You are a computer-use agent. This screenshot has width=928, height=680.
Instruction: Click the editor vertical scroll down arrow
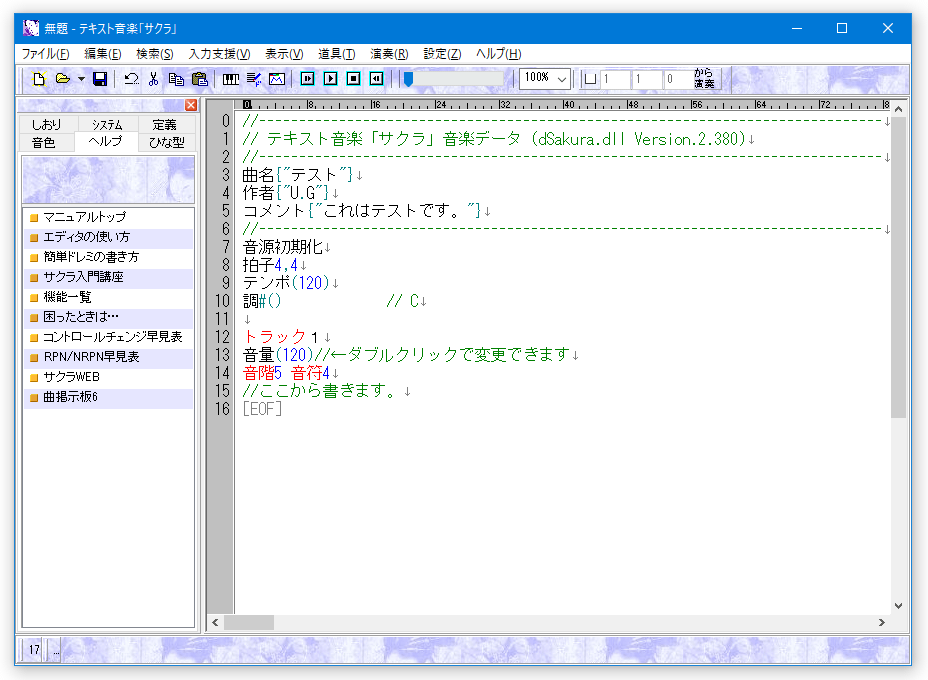(898, 606)
